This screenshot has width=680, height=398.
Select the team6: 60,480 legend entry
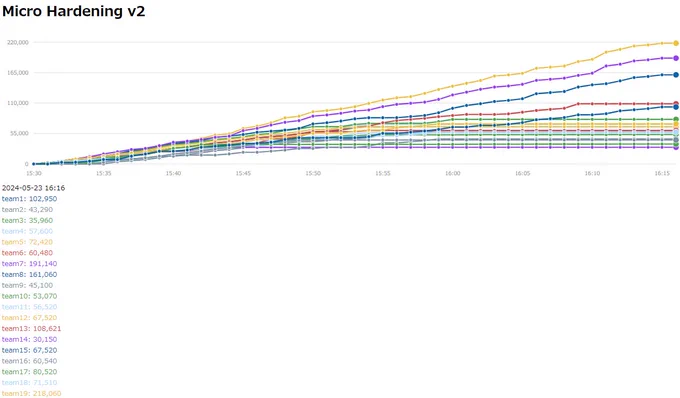coord(27,253)
